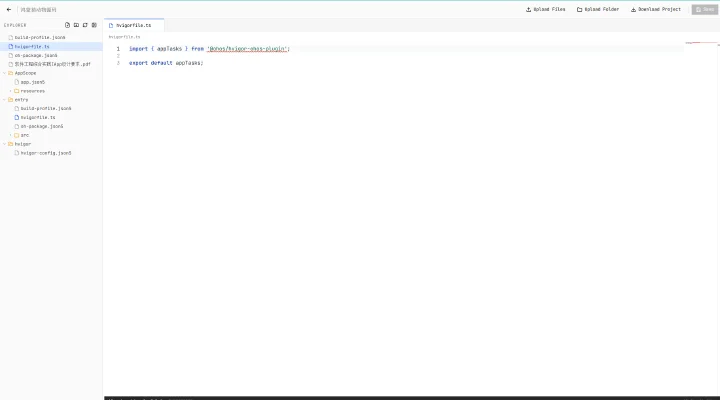Refresh the Explorer file tree
This screenshot has height=400, width=720.
point(85,25)
